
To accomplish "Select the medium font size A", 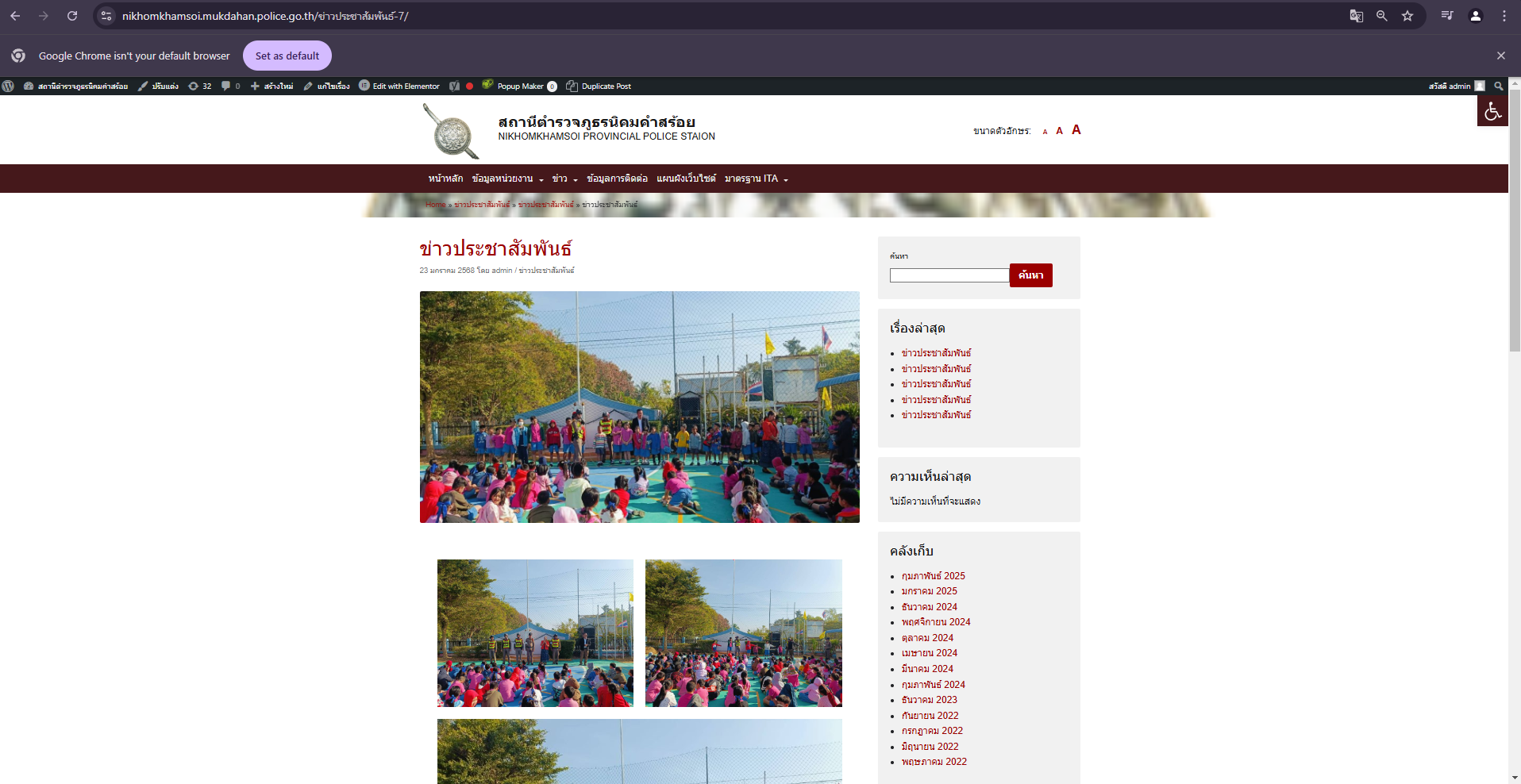I will coord(1059,131).
